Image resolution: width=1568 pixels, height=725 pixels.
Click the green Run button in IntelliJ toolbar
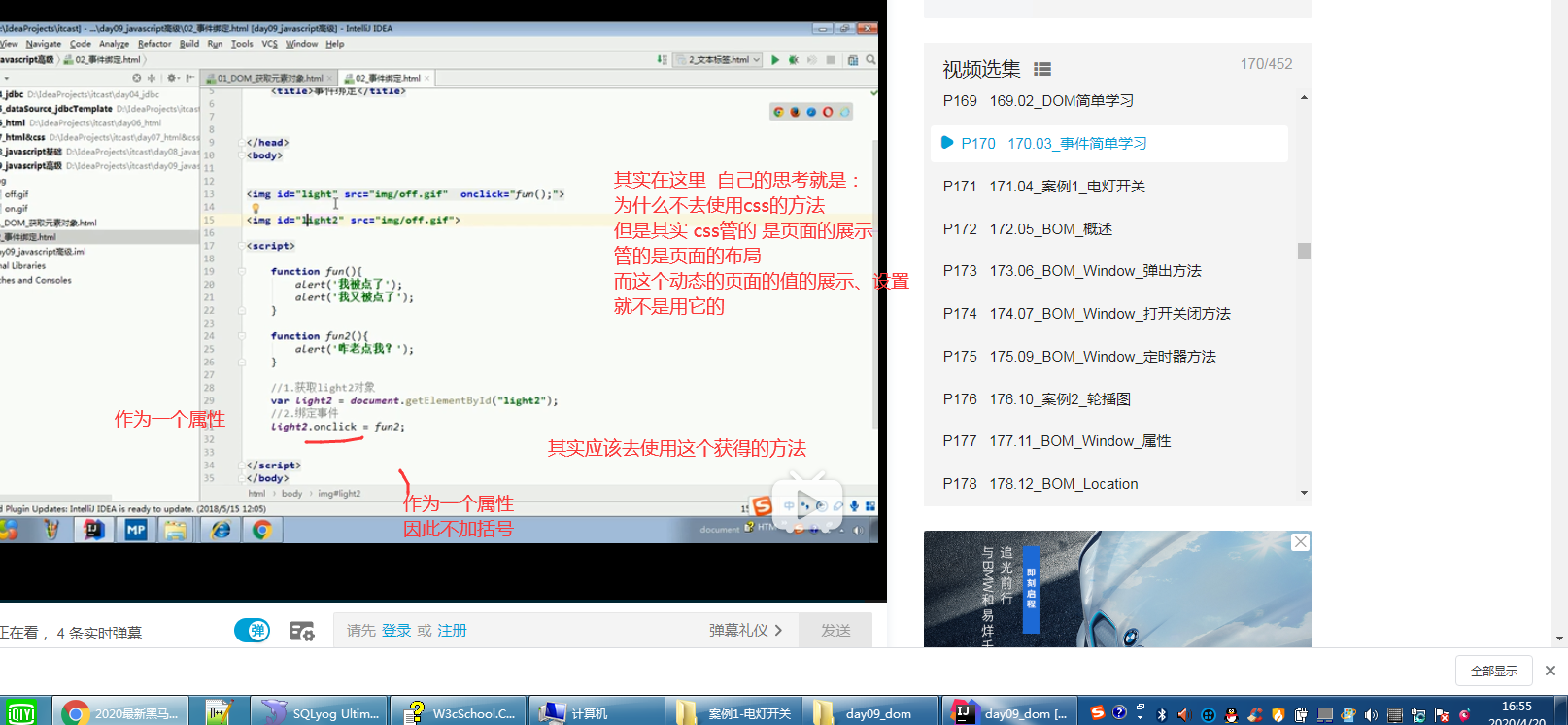775,60
